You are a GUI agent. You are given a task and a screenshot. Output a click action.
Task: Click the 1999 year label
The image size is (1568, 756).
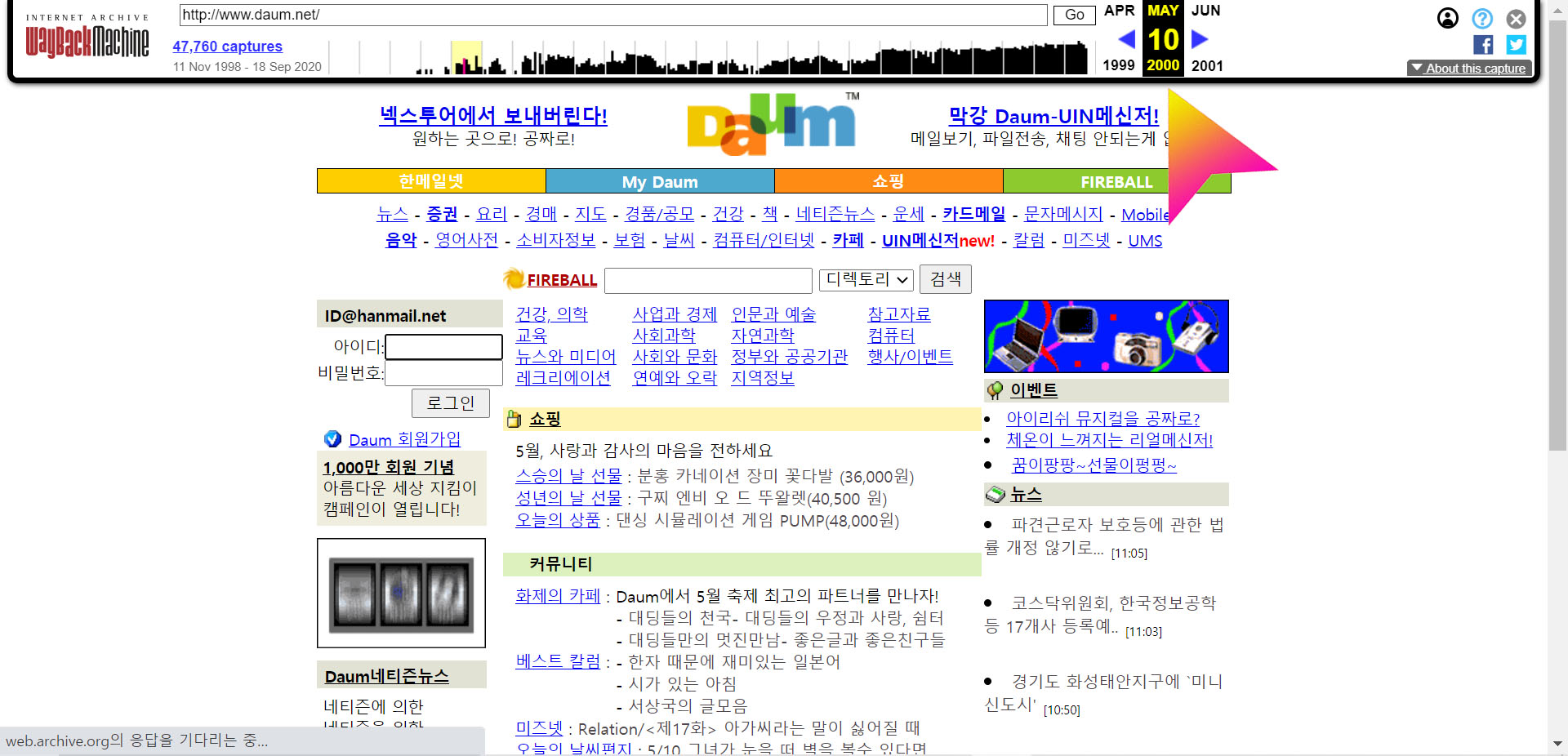pyautogui.click(x=1118, y=65)
